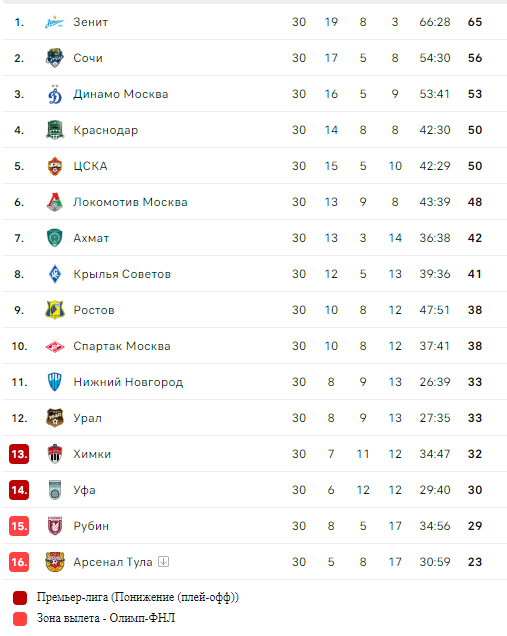Select the Рубин team name
Viewport: 507px width, 636px height.
(x=91, y=526)
